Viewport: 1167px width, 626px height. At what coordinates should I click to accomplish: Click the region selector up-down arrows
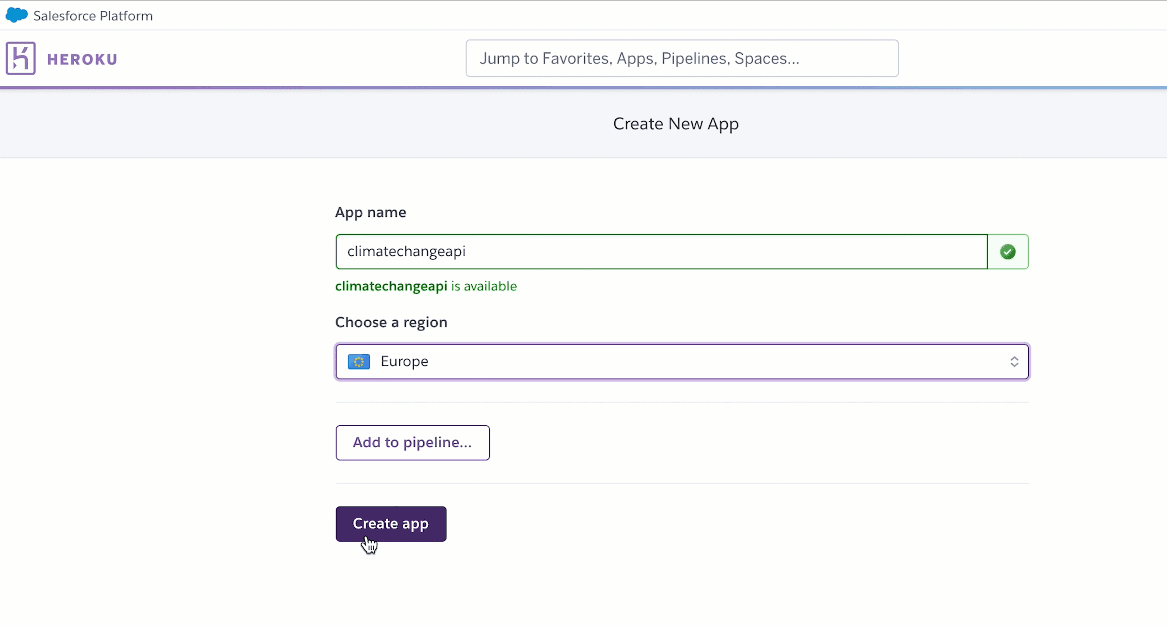1014,362
